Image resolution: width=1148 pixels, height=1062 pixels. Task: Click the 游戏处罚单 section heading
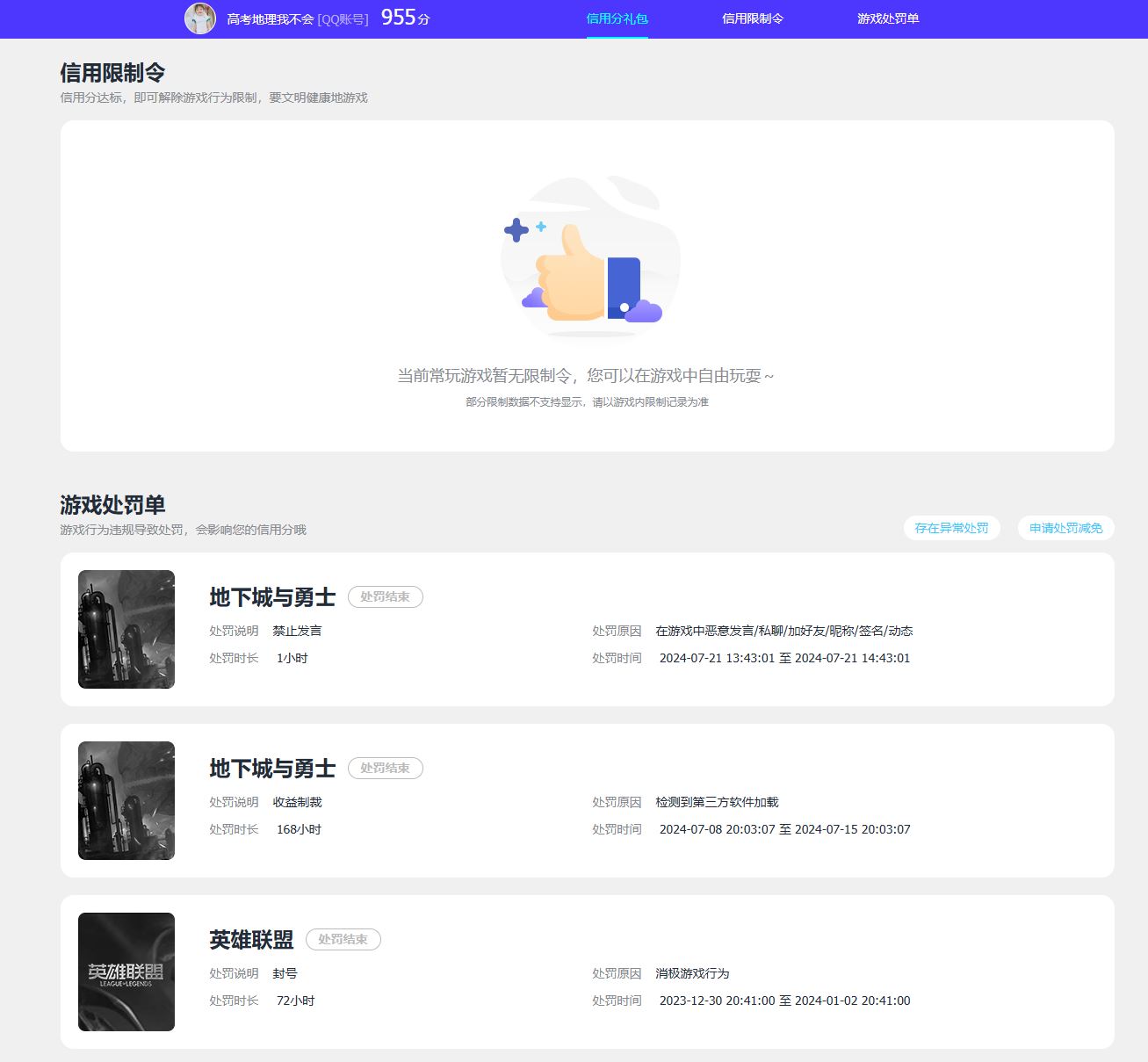click(x=112, y=504)
